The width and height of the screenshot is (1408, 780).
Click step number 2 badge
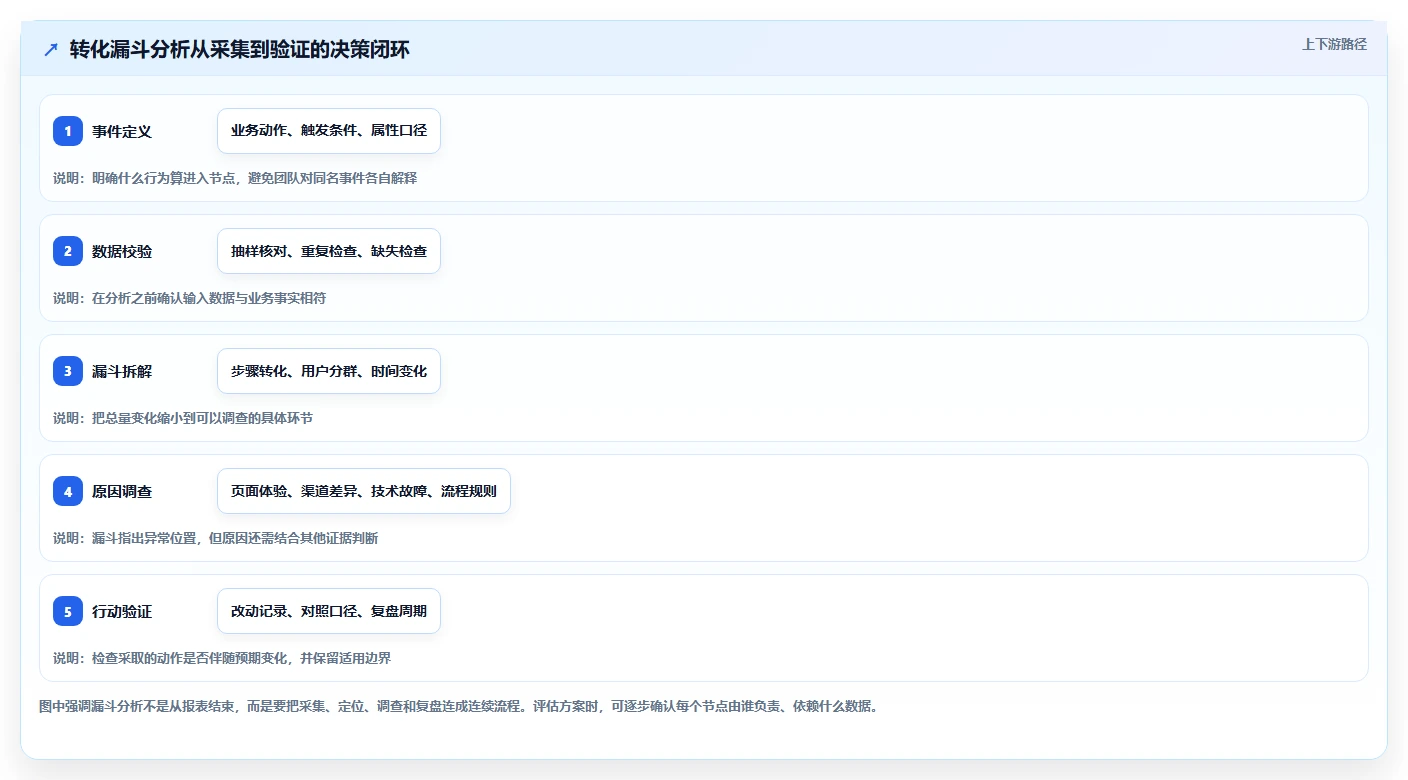[68, 251]
